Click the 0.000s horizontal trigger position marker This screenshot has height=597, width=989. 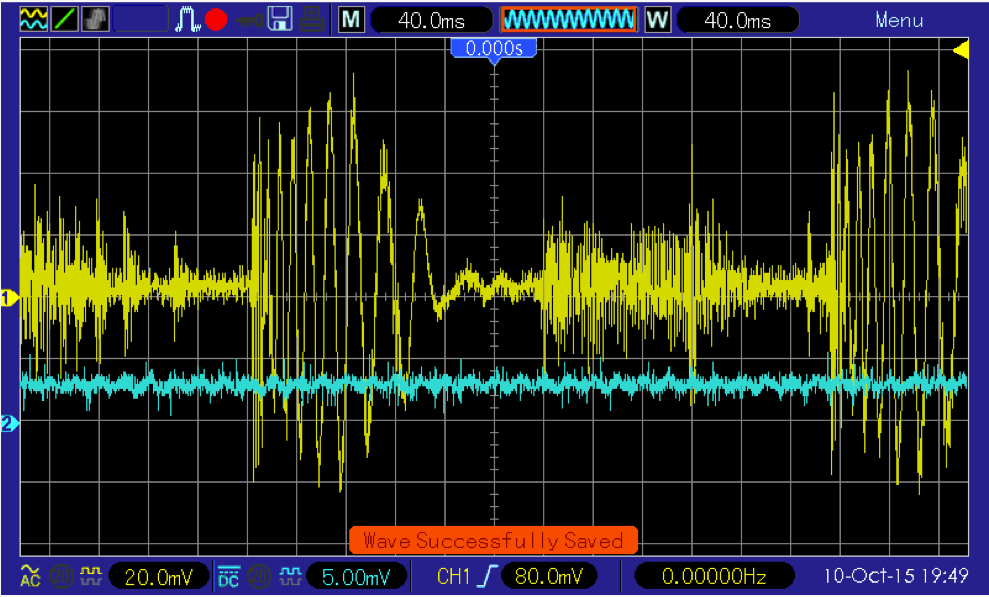tap(494, 49)
